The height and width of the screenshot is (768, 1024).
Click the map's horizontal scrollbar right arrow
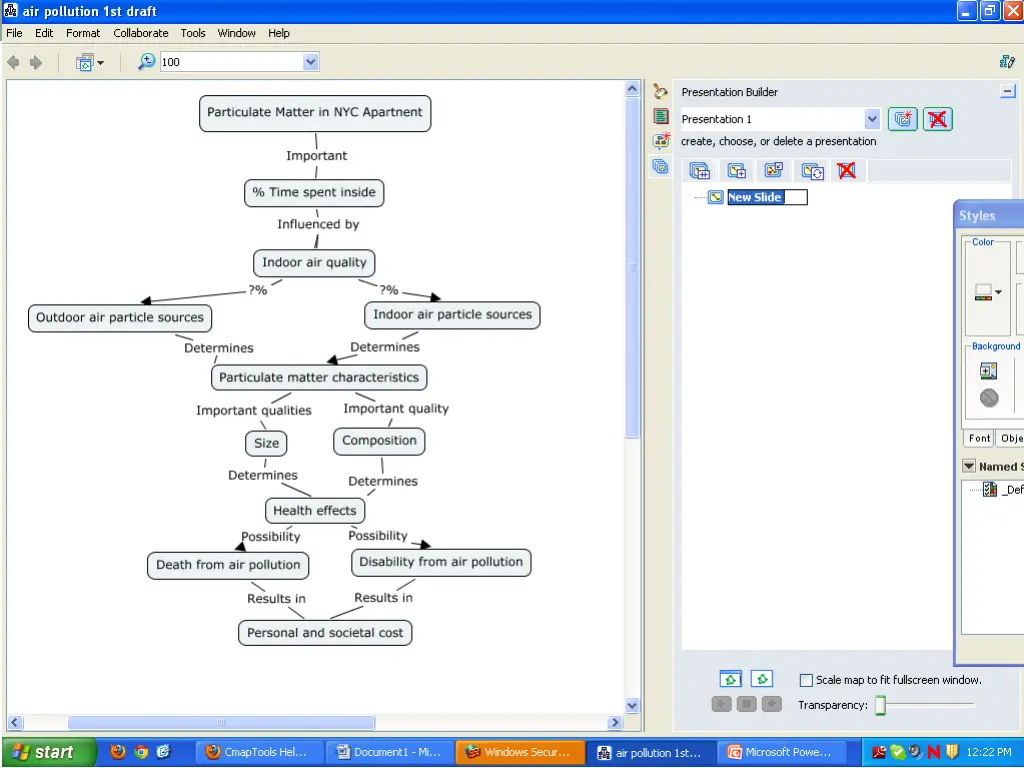point(615,722)
